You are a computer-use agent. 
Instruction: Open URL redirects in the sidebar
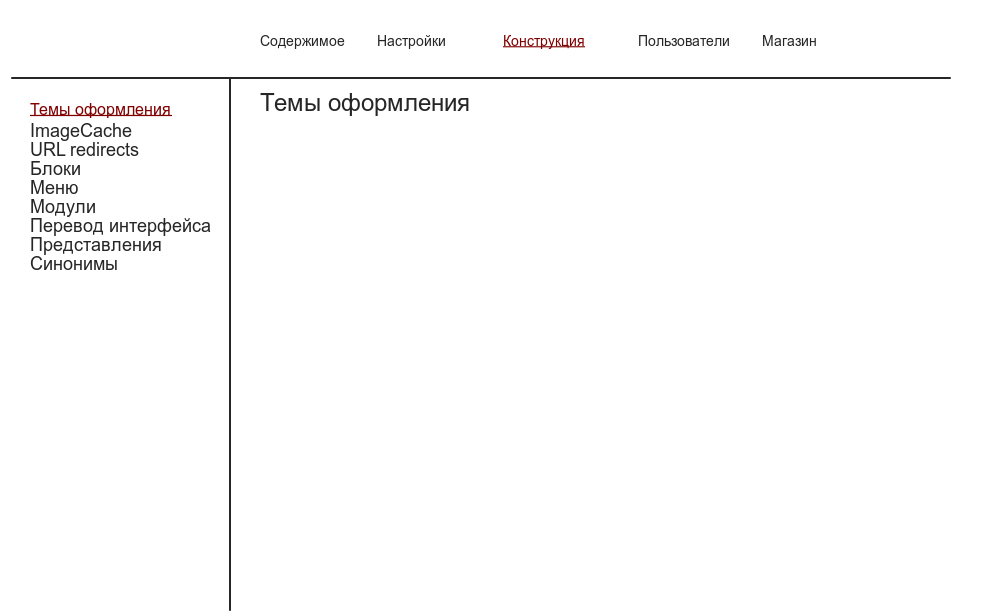[84, 150]
